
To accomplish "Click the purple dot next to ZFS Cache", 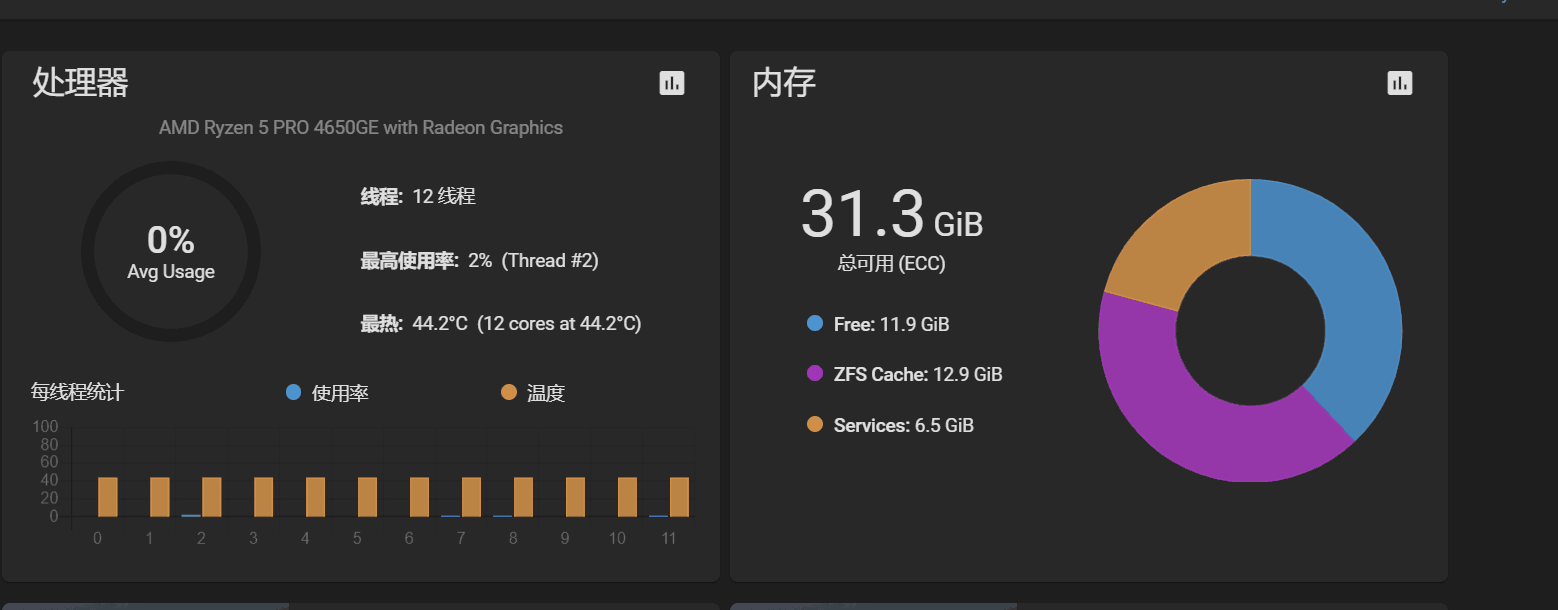I will (813, 373).
